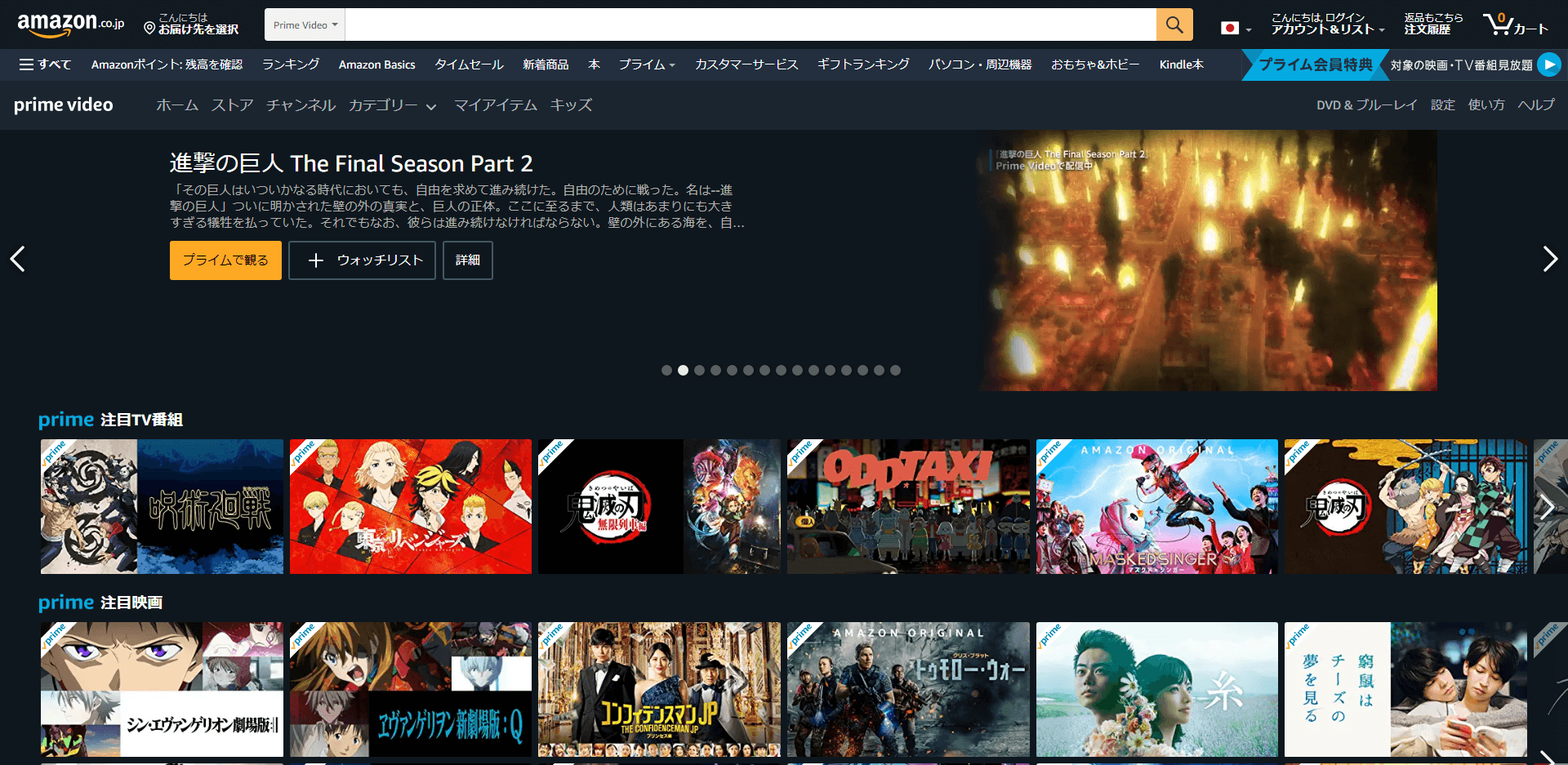This screenshot has width=1568, height=765.
Task: Open 返品もこちら 注文履歴 link
Action: [1433, 24]
